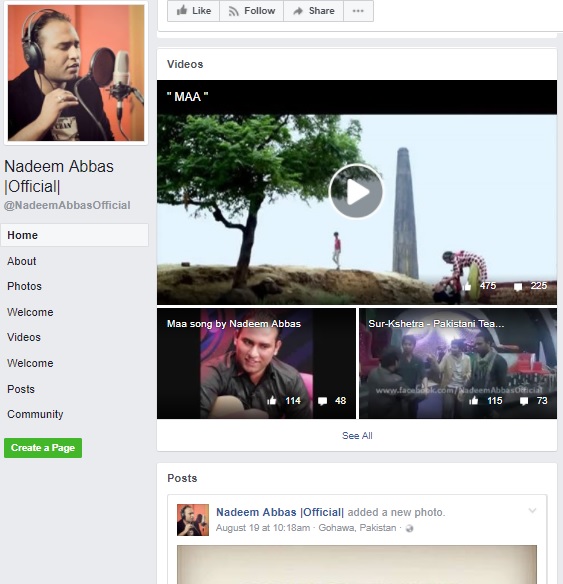
Task: Open the About section in sidebar
Action: [x=22, y=261]
